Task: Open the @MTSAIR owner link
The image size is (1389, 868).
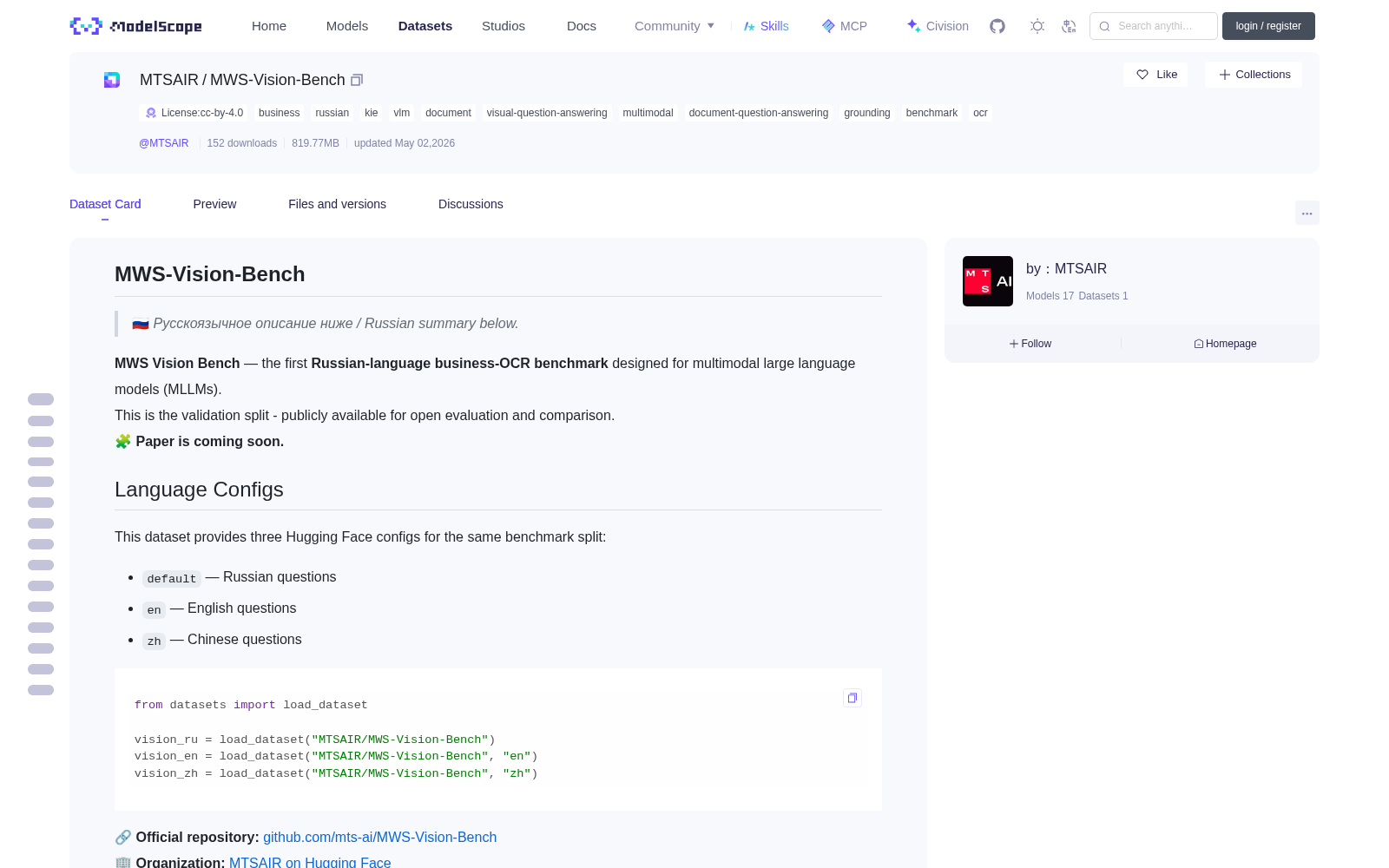Action: pos(164,143)
